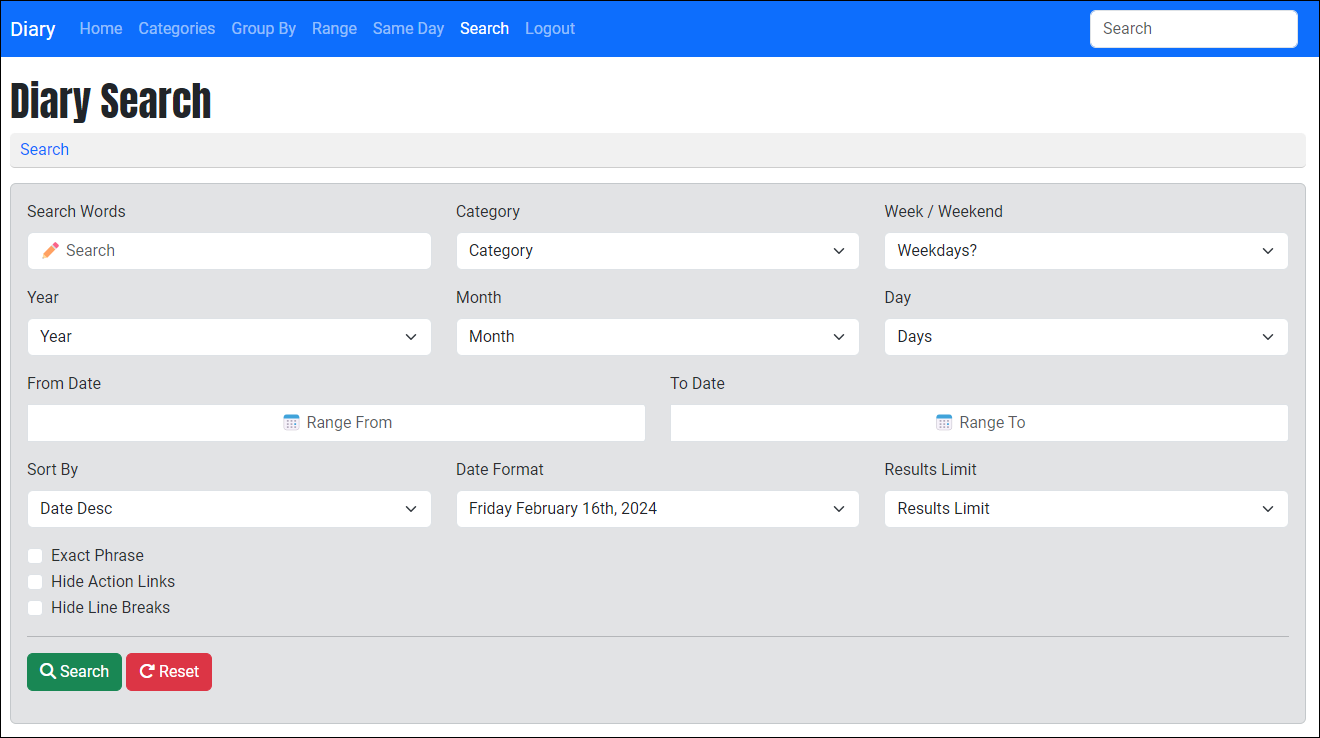The image size is (1320, 738).
Task: Select Range in the top navigation
Action: pos(334,29)
